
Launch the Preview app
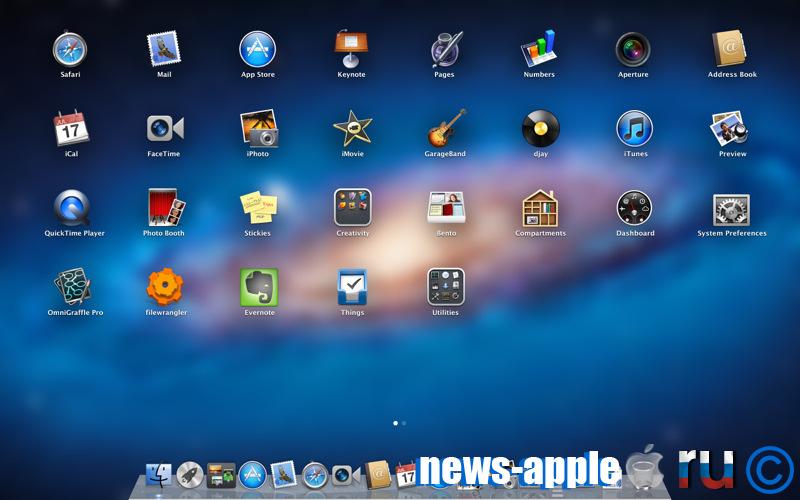click(x=730, y=128)
